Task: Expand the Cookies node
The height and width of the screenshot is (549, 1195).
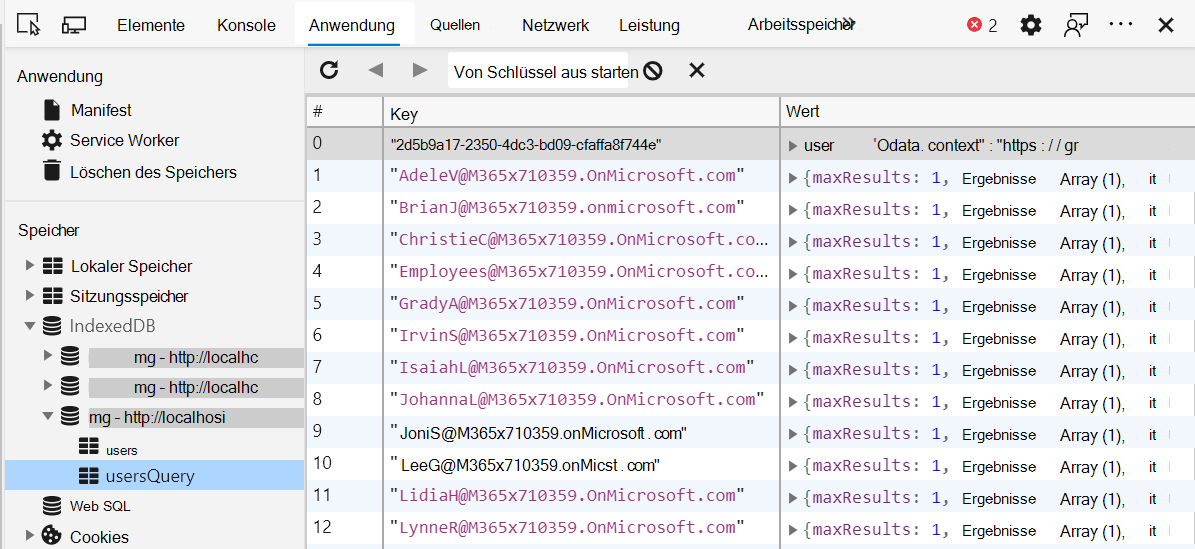Action: 30,535
